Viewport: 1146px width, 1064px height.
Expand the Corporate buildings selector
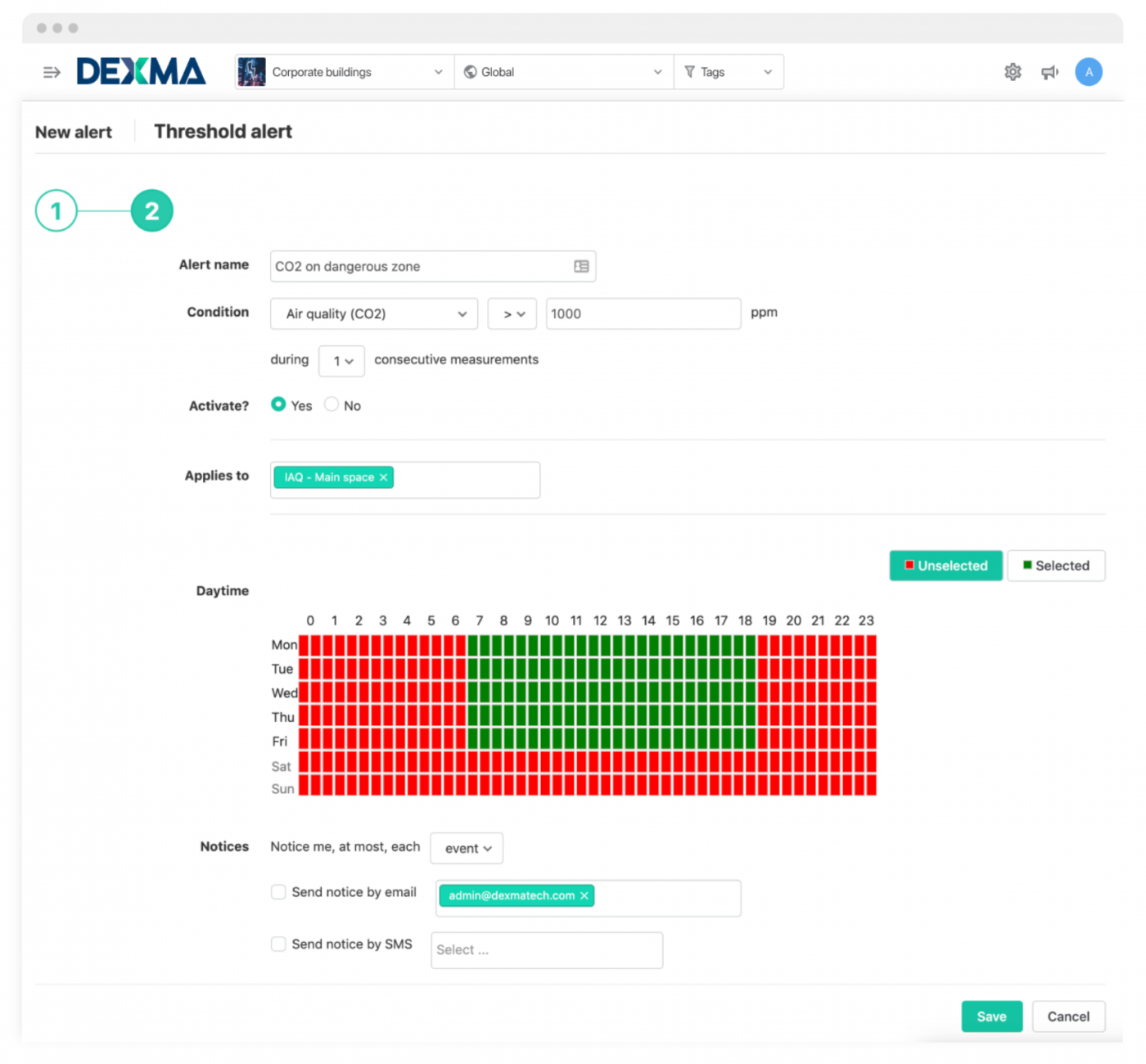pos(345,72)
